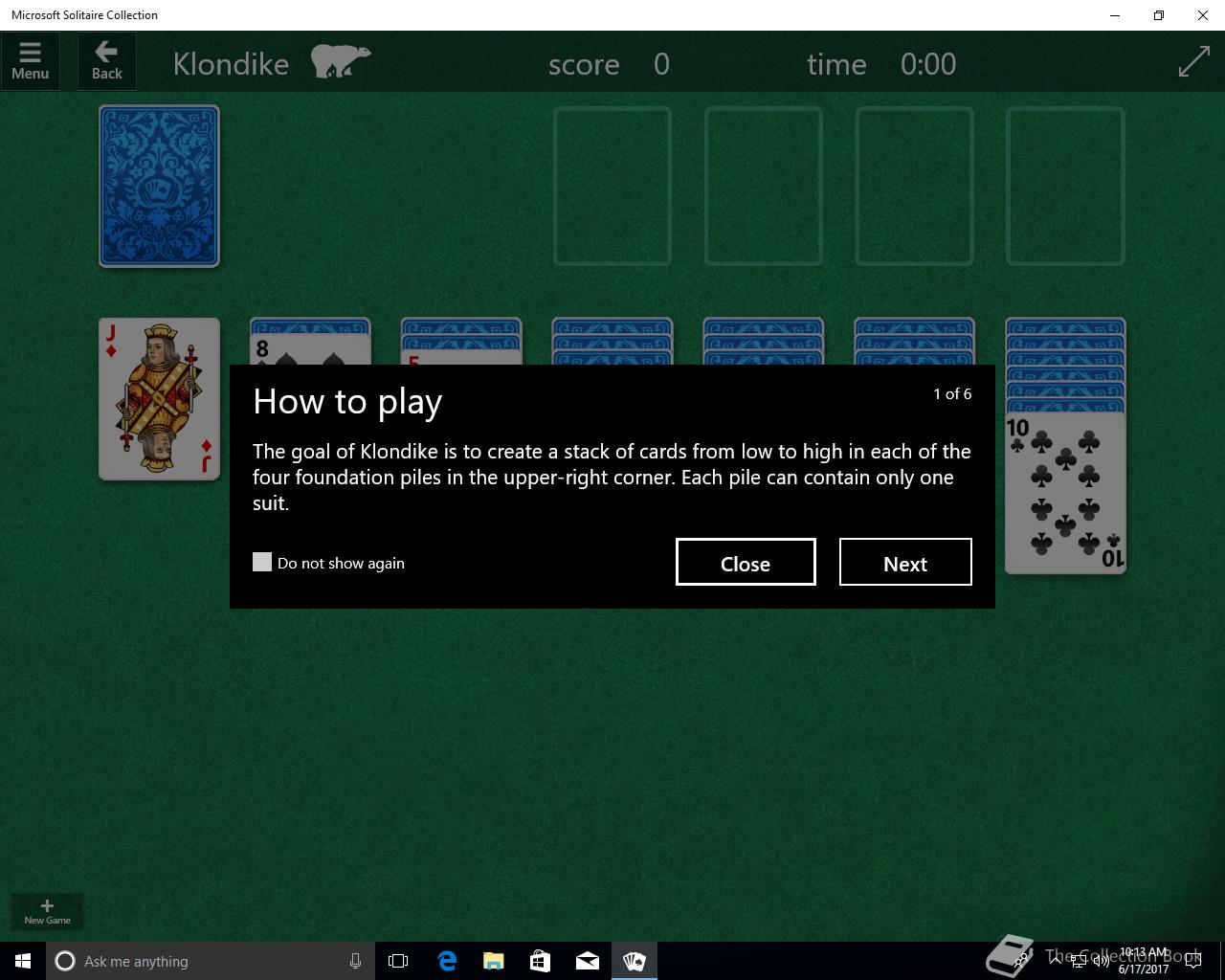Click the face-down card in fifth tableau column
Viewport: 1225px width, 980px height.
(764, 342)
